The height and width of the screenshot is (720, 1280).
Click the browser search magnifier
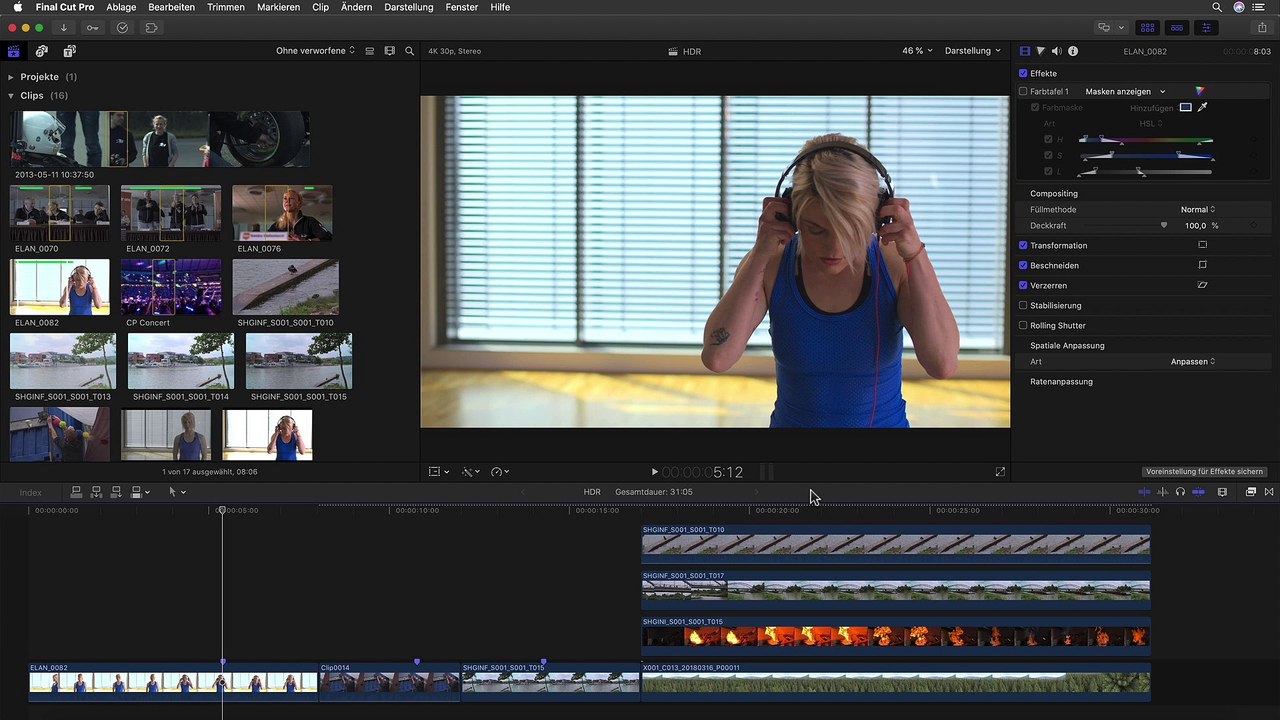[410, 51]
